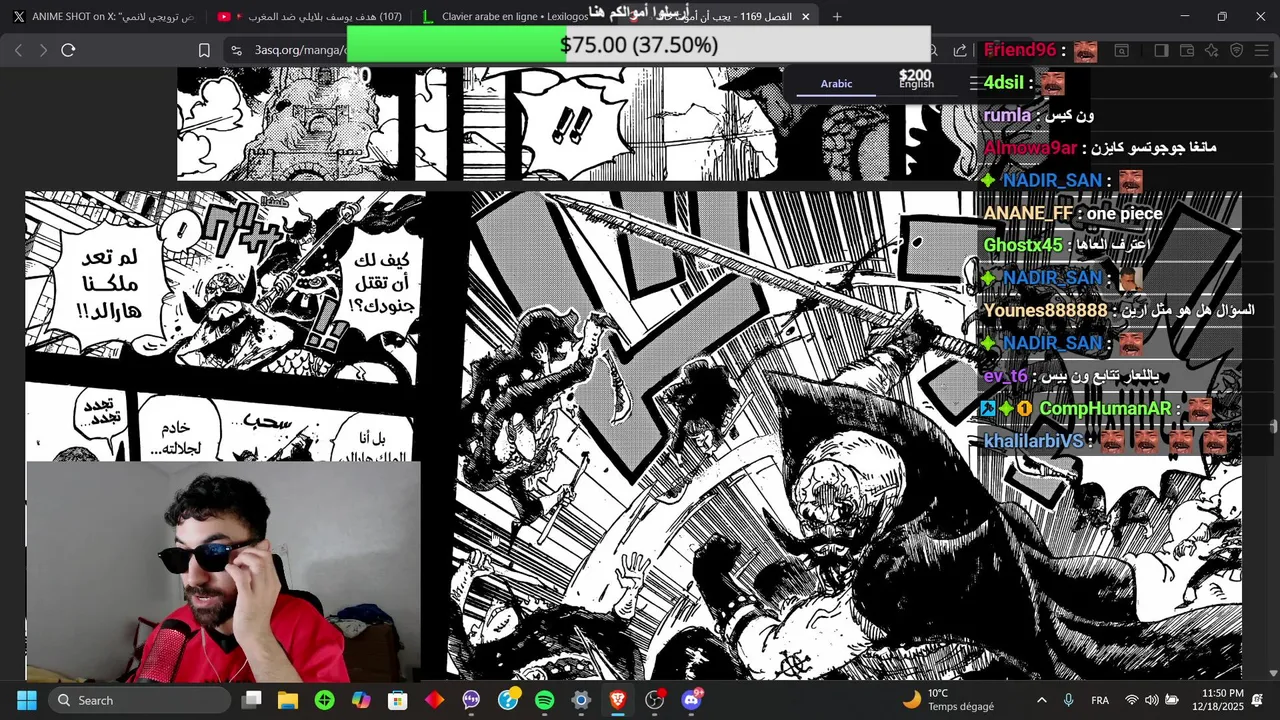Switch to the ANIME SHOT on X tab

(x=103, y=16)
